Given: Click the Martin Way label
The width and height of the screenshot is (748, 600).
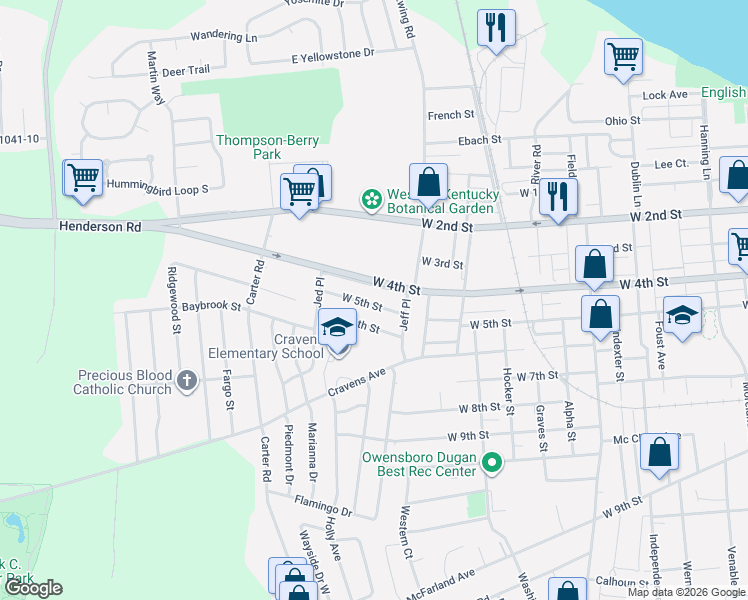Looking at the screenshot, I should tap(155, 77).
